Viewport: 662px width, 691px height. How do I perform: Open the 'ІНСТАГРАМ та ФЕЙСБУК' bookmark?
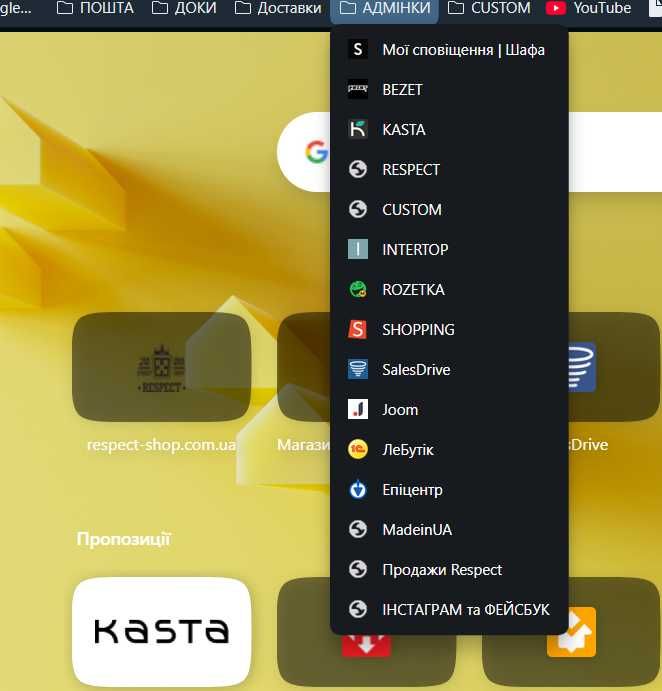(449, 609)
